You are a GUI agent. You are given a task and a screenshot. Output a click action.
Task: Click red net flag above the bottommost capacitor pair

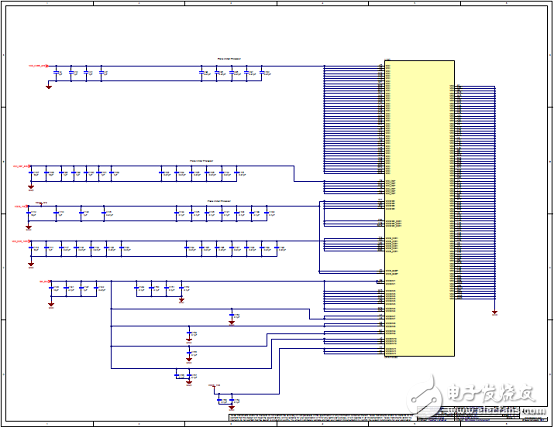tap(214, 386)
